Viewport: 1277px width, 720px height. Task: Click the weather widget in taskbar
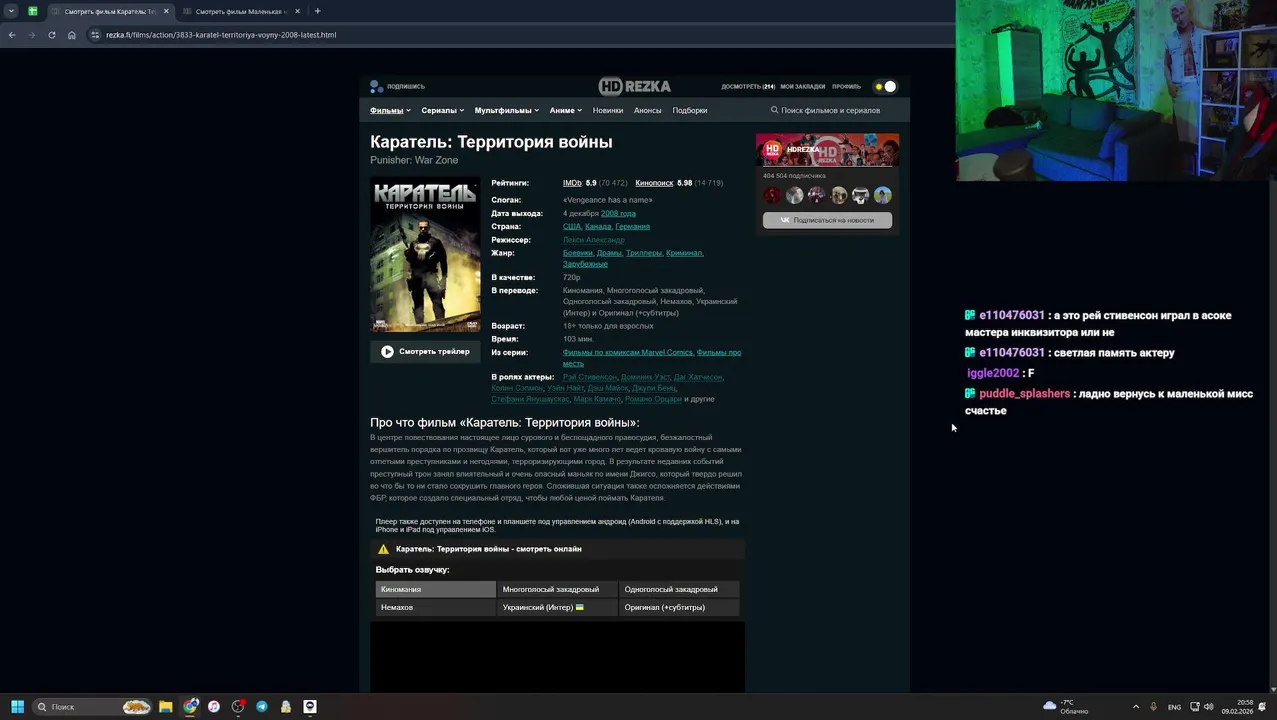(1066, 706)
